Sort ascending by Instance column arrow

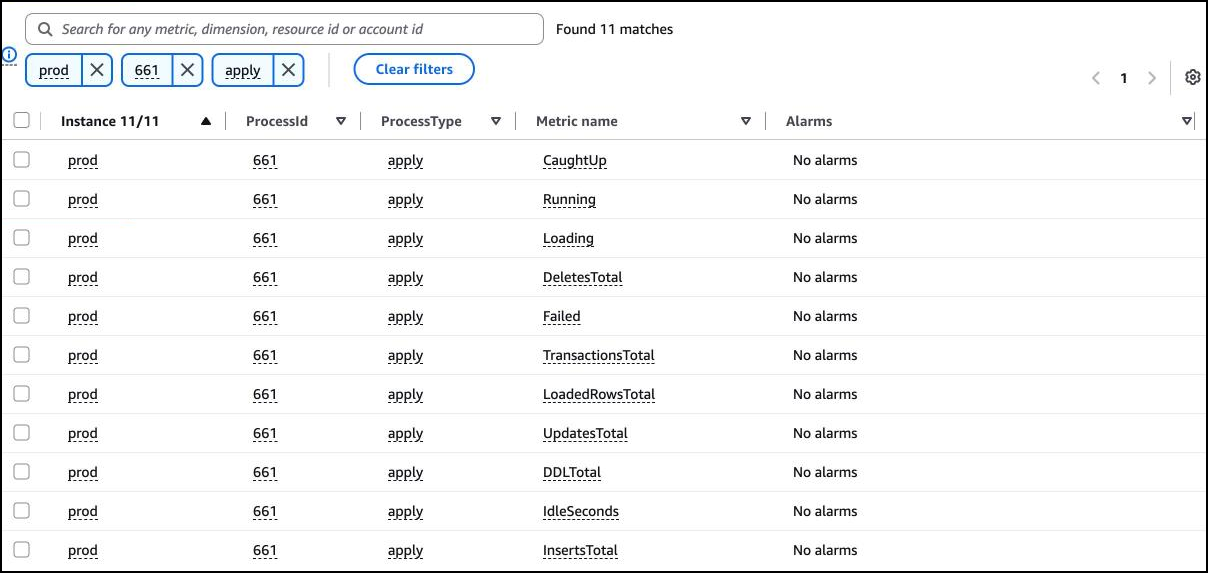tap(206, 121)
